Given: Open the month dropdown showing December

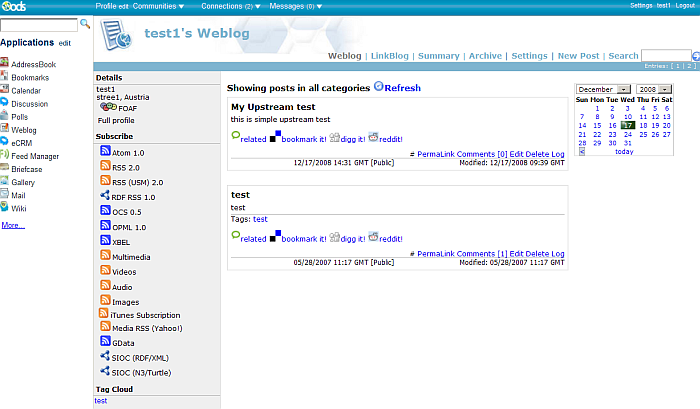Looking at the screenshot, I should pos(603,89).
